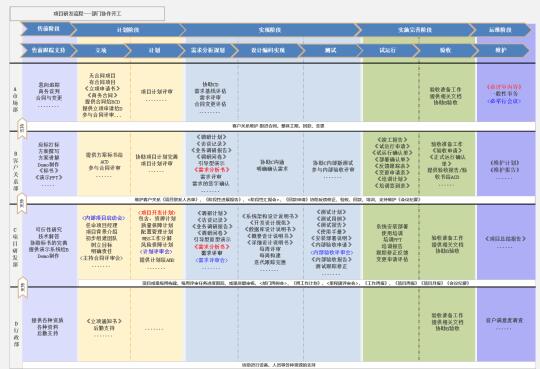Click the 试运行 step chevron
This screenshot has width=540, height=369.
[x=387, y=50]
